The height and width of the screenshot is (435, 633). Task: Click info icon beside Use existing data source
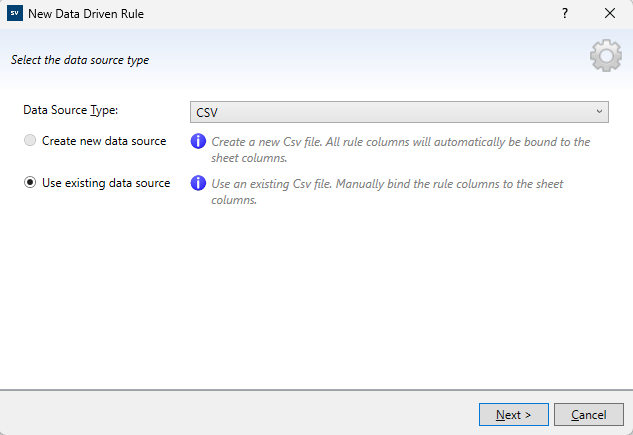[x=198, y=184]
